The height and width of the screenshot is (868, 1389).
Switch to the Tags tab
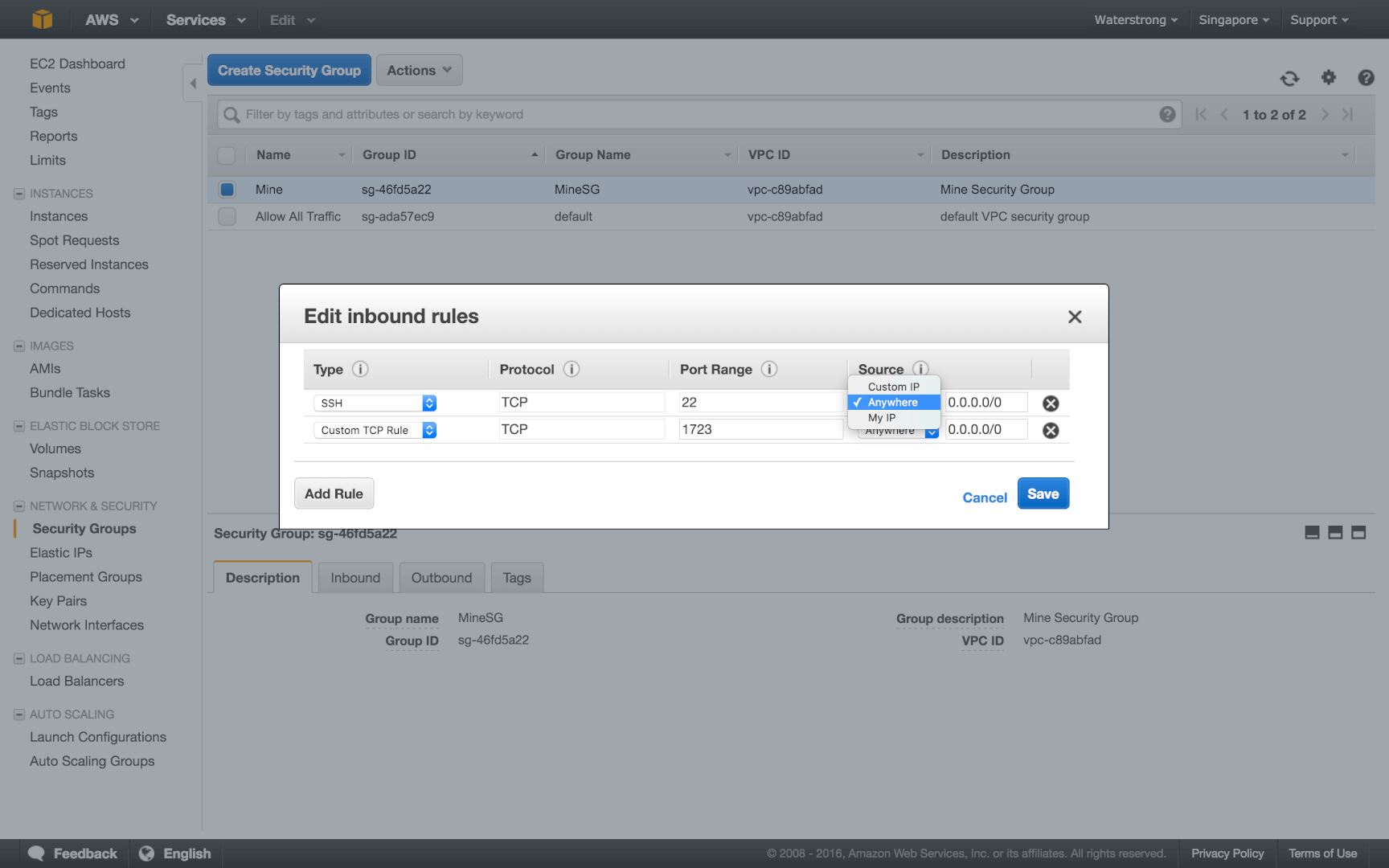(517, 578)
